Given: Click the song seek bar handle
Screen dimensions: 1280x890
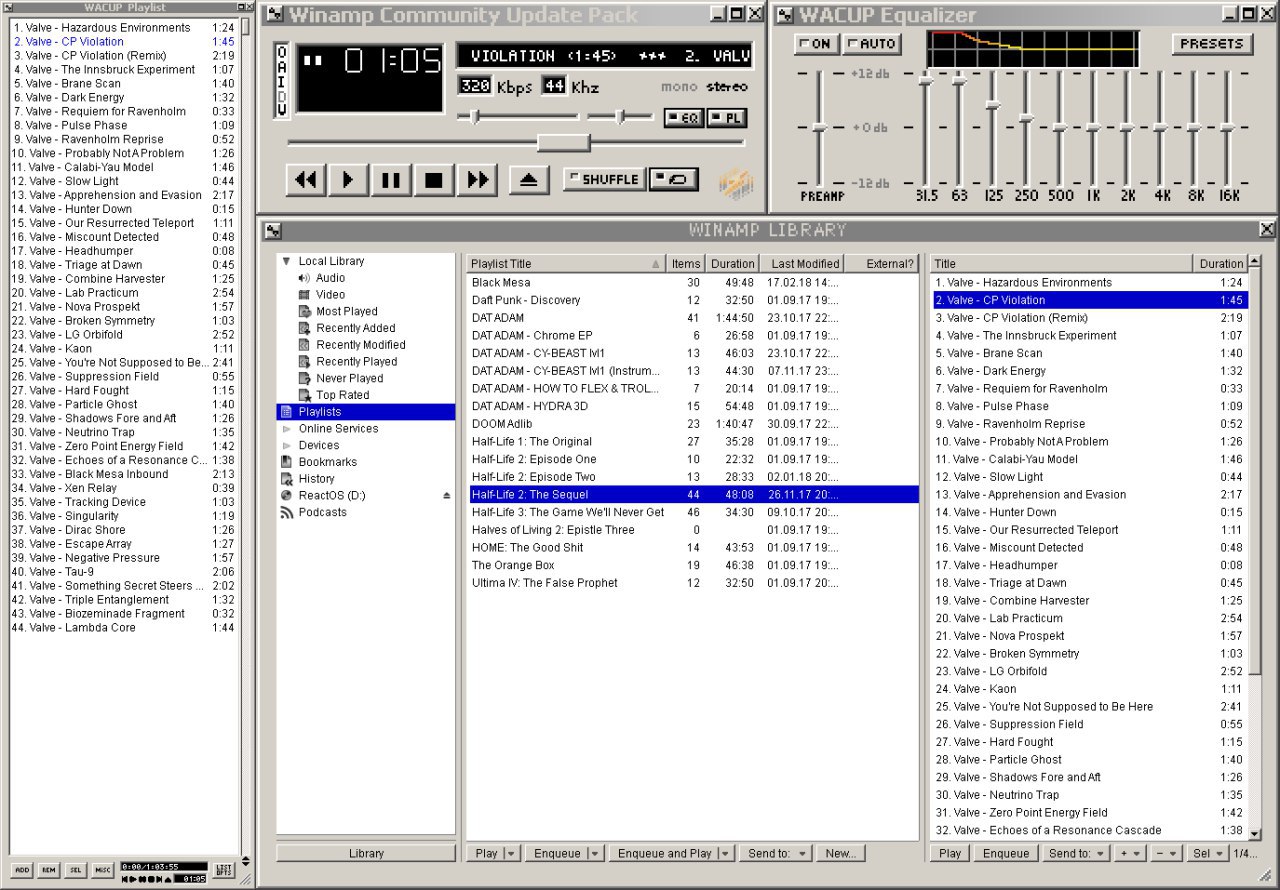Looking at the screenshot, I should 563,143.
